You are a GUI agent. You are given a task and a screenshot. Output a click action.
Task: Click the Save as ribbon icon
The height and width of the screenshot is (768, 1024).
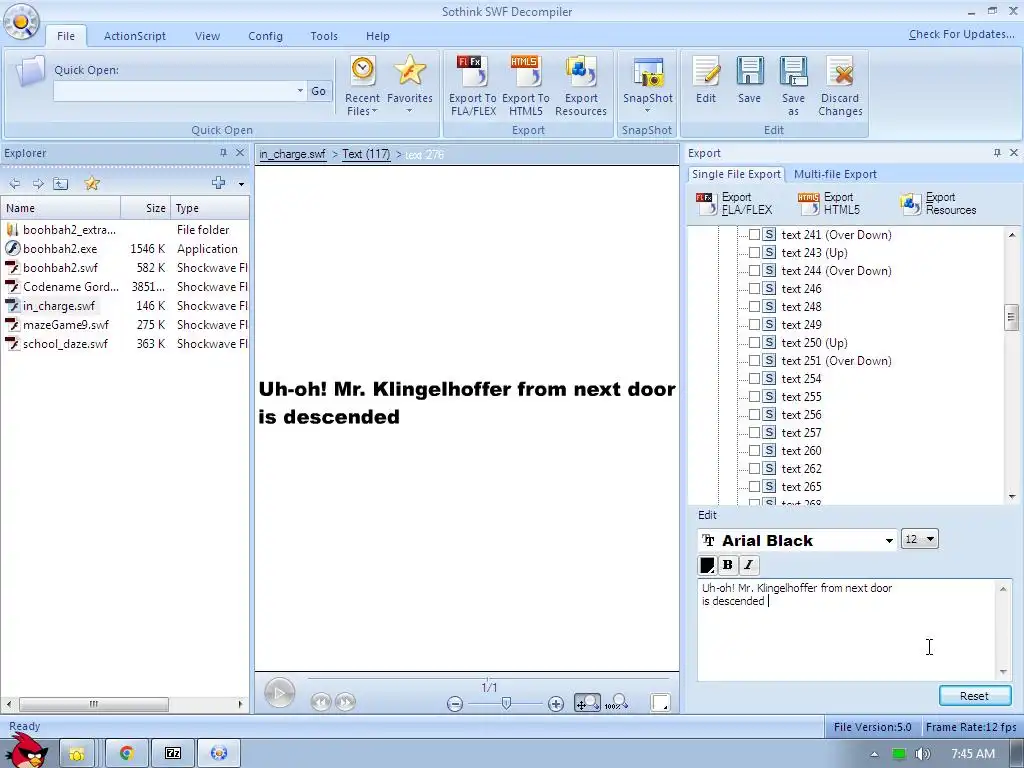pyautogui.click(x=793, y=86)
